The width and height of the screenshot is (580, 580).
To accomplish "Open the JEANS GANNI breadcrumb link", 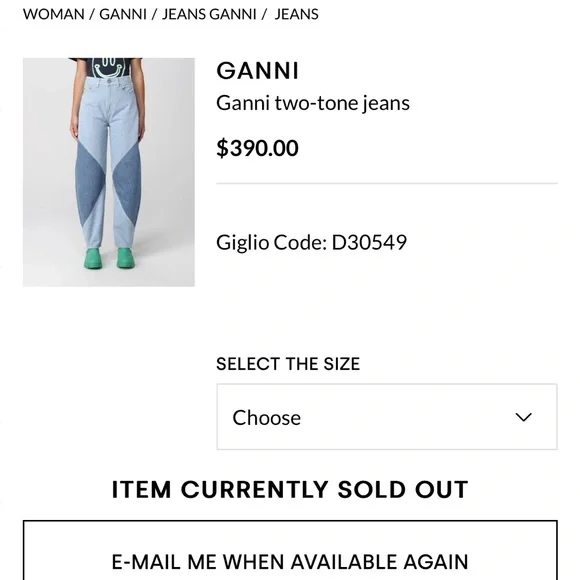I will click(209, 14).
